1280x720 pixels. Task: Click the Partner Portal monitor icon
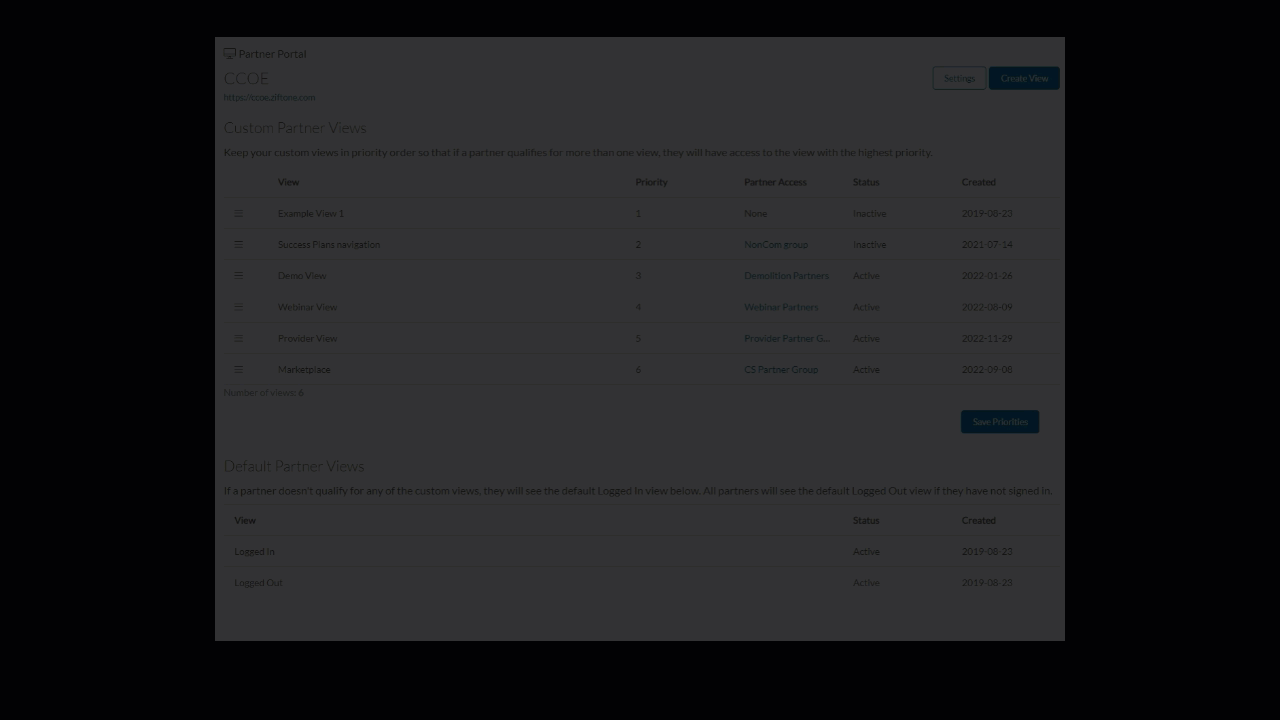click(x=230, y=53)
